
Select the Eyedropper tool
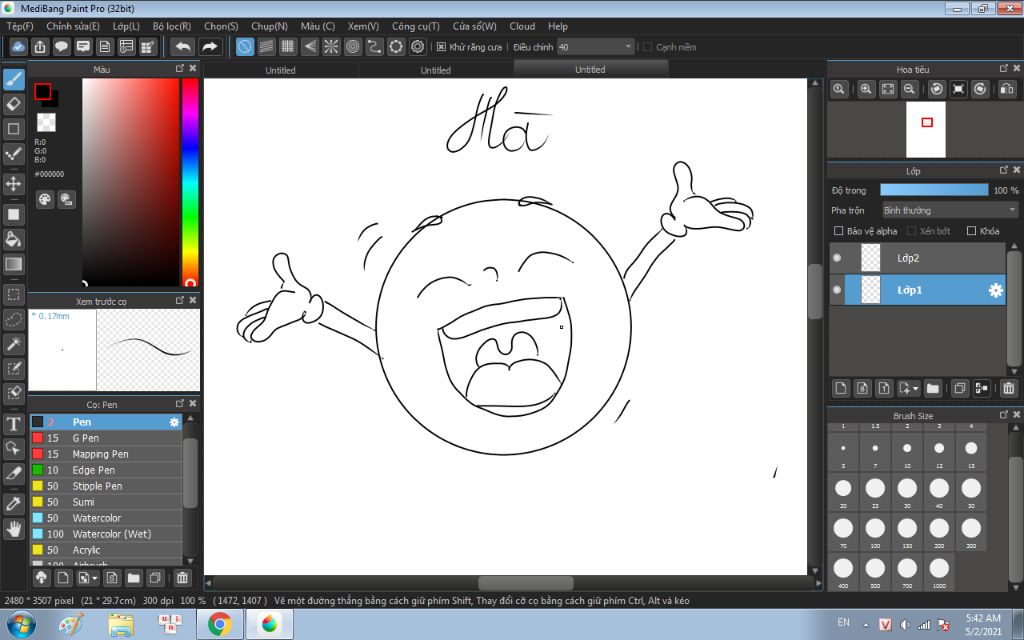[14, 504]
